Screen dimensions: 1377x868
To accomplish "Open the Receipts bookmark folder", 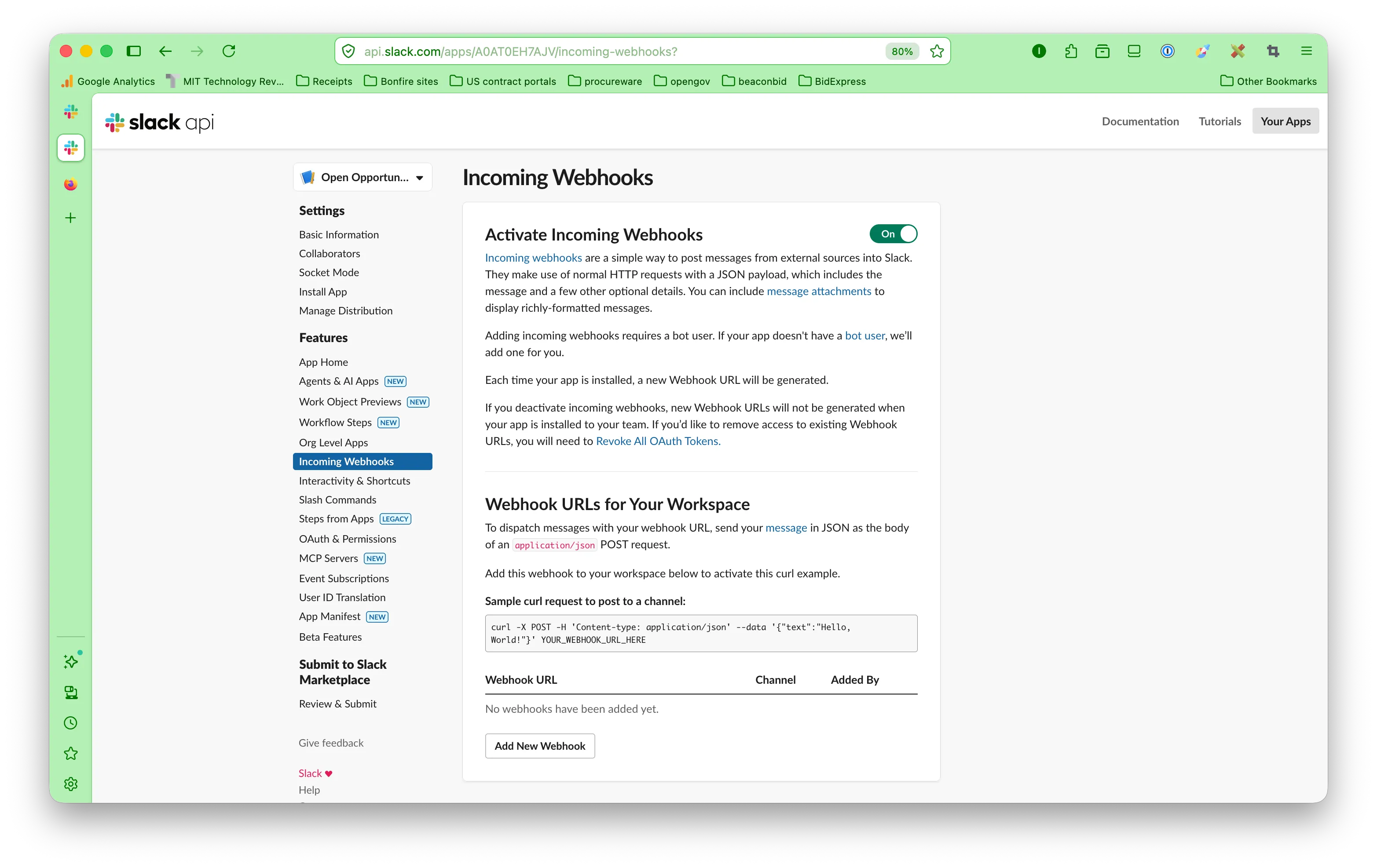I will pos(324,81).
